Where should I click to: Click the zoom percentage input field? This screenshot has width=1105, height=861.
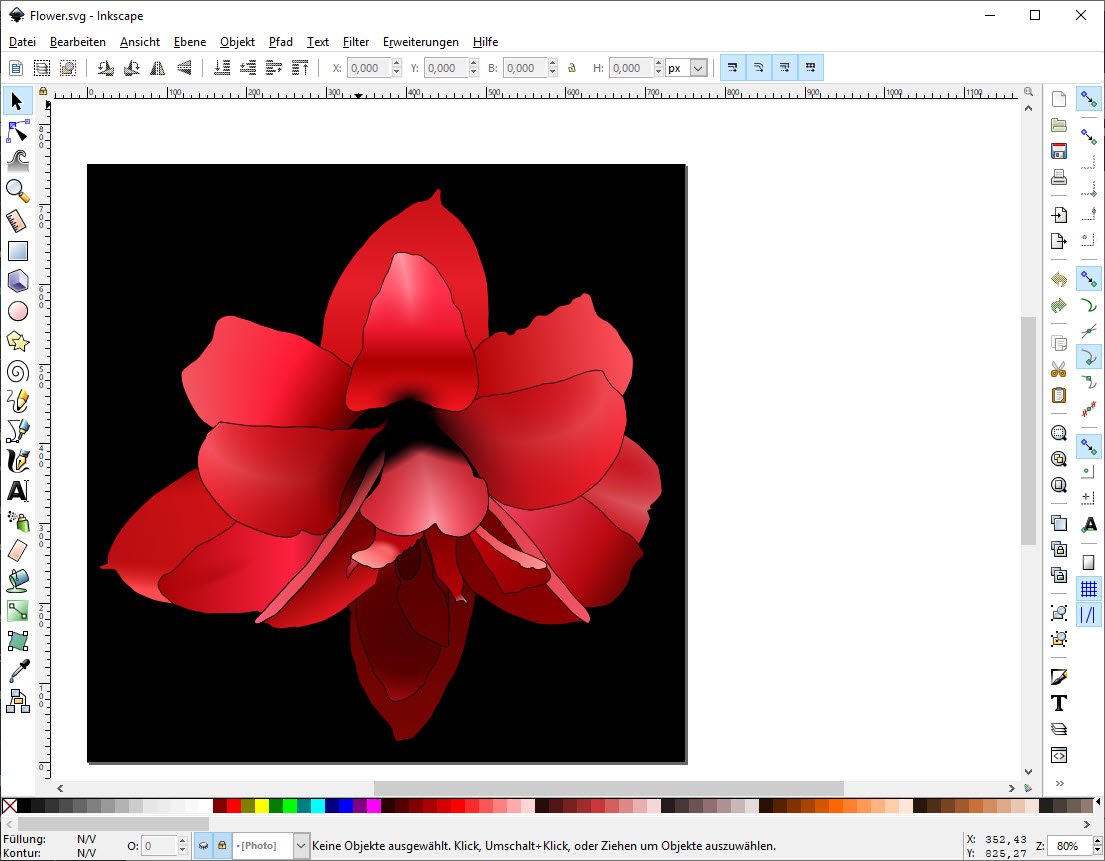point(1068,846)
